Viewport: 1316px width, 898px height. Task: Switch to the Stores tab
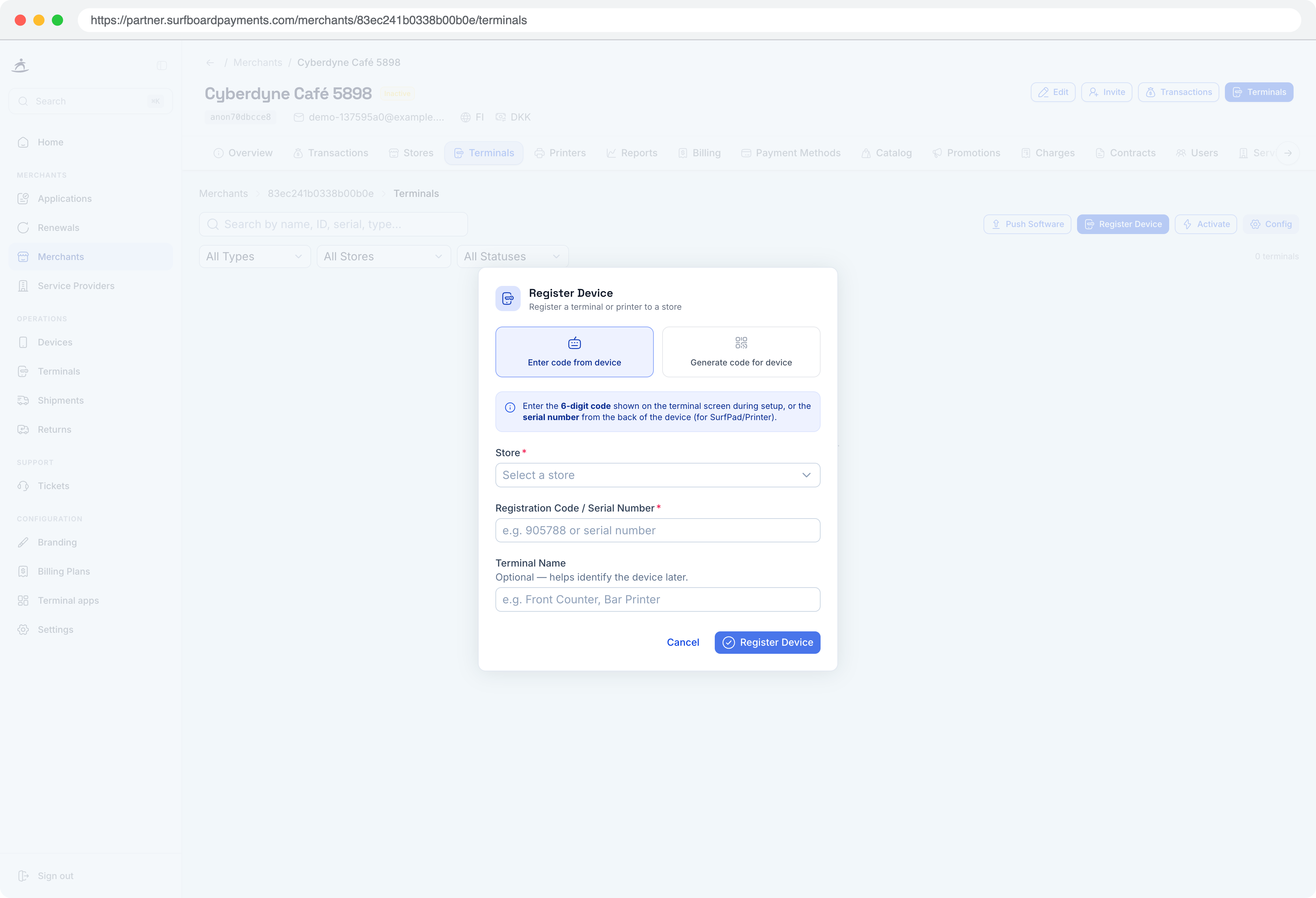click(x=411, y=153)
